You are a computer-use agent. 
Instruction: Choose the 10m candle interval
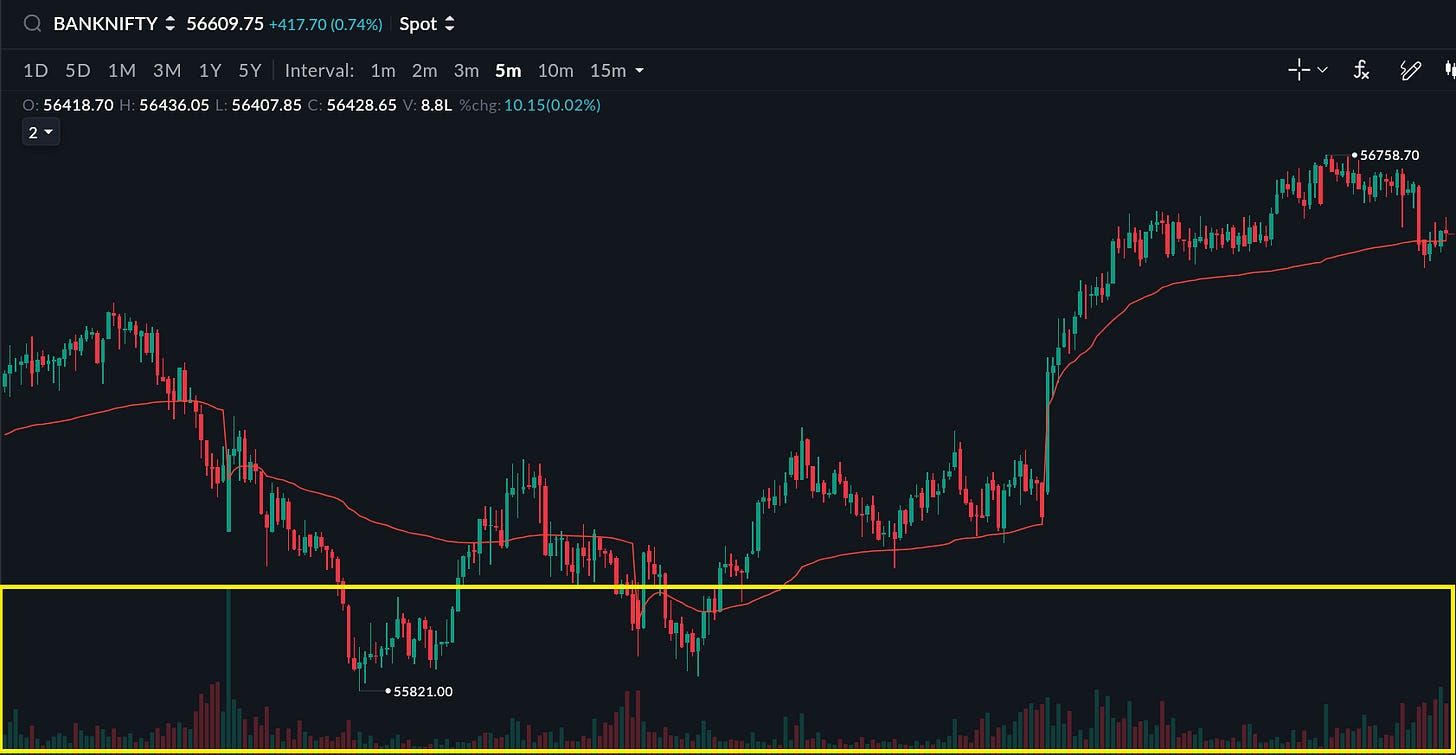pos(555,71)
